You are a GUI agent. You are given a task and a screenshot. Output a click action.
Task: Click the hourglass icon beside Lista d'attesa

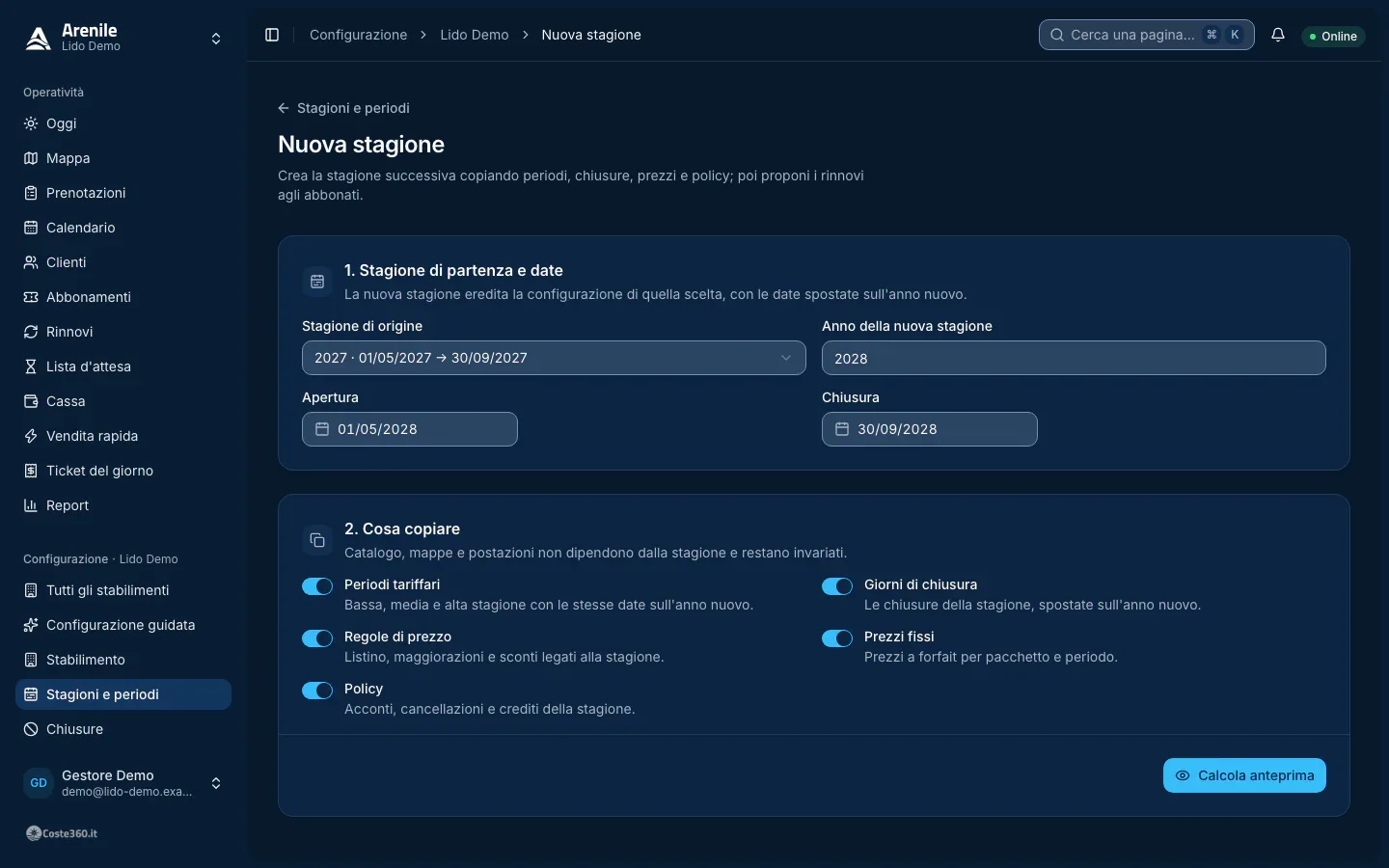31,366
